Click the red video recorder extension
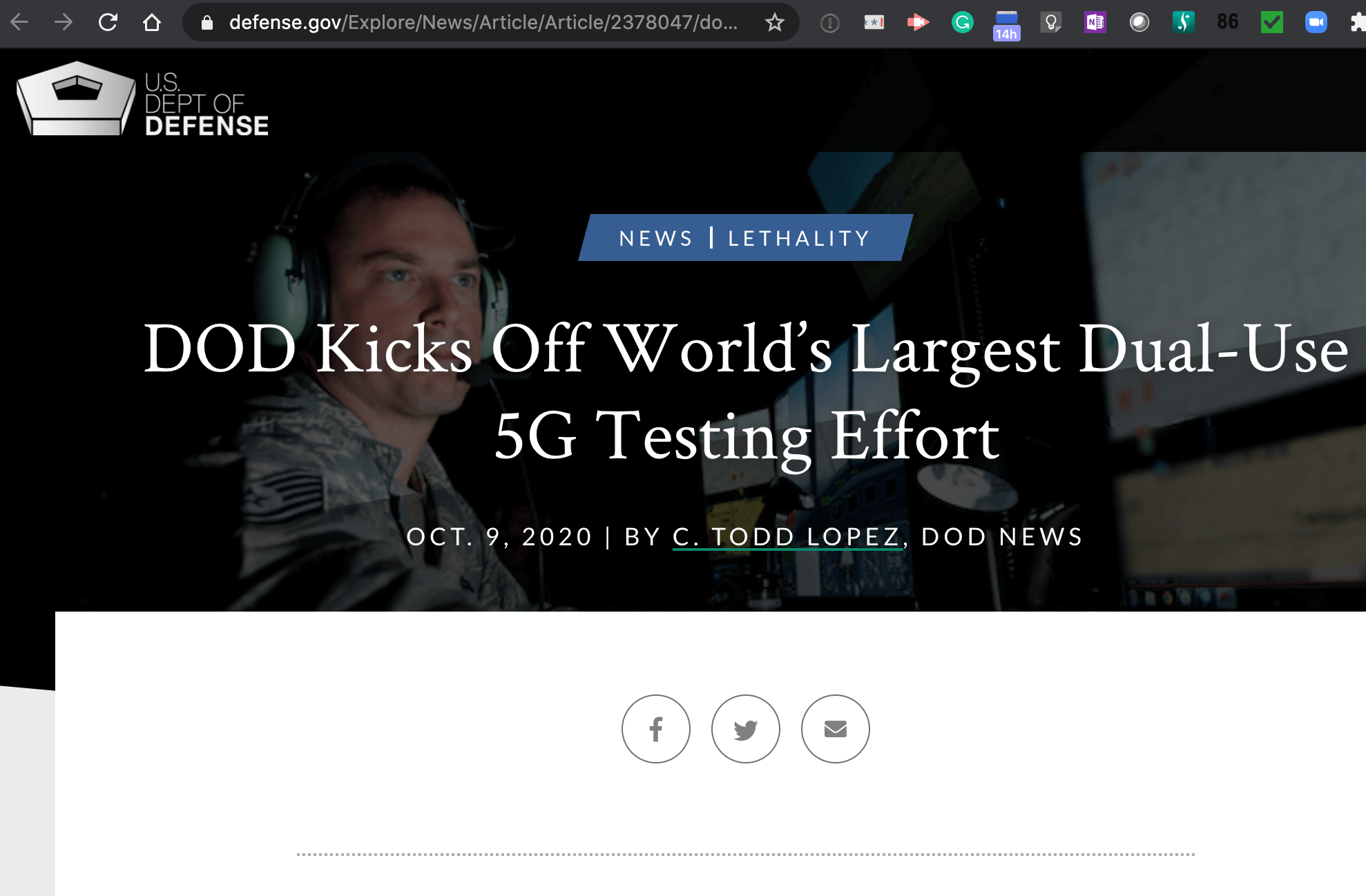The image size is (1366, 896). [918, 23]
